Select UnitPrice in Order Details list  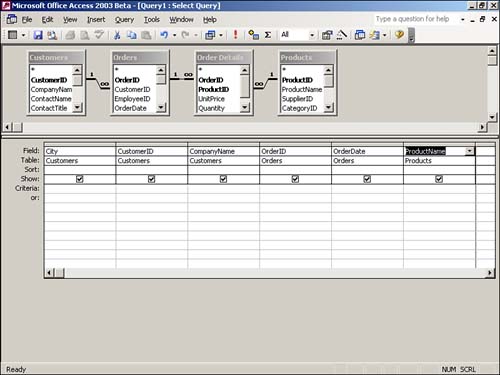point(211,99)
